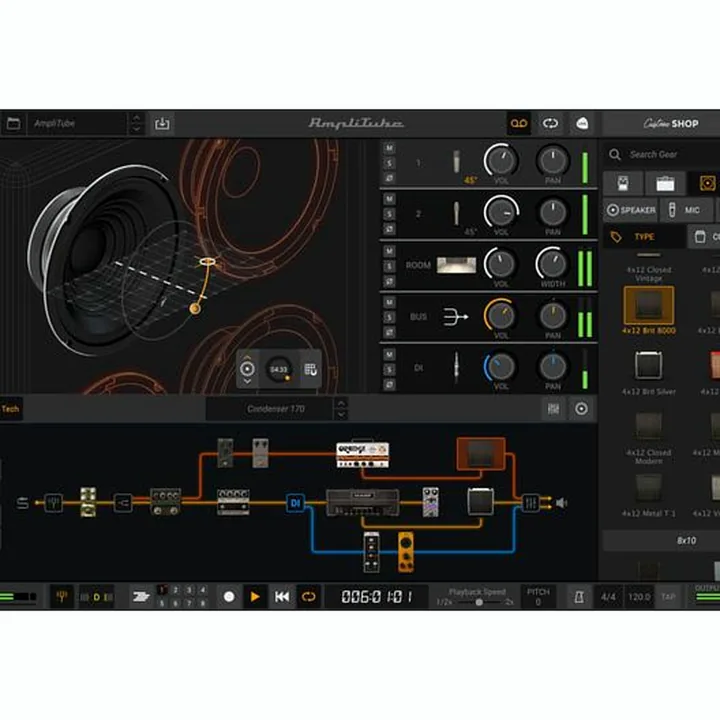720x720 pixels.
Task: Flip phase on mic channel 1
Action: click(x=389, y=178)
